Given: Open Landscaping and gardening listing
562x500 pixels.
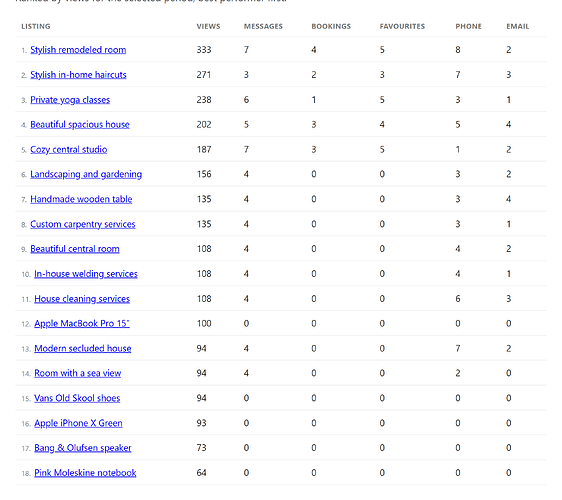Looking at the screenshot, I should coord(86,175).
